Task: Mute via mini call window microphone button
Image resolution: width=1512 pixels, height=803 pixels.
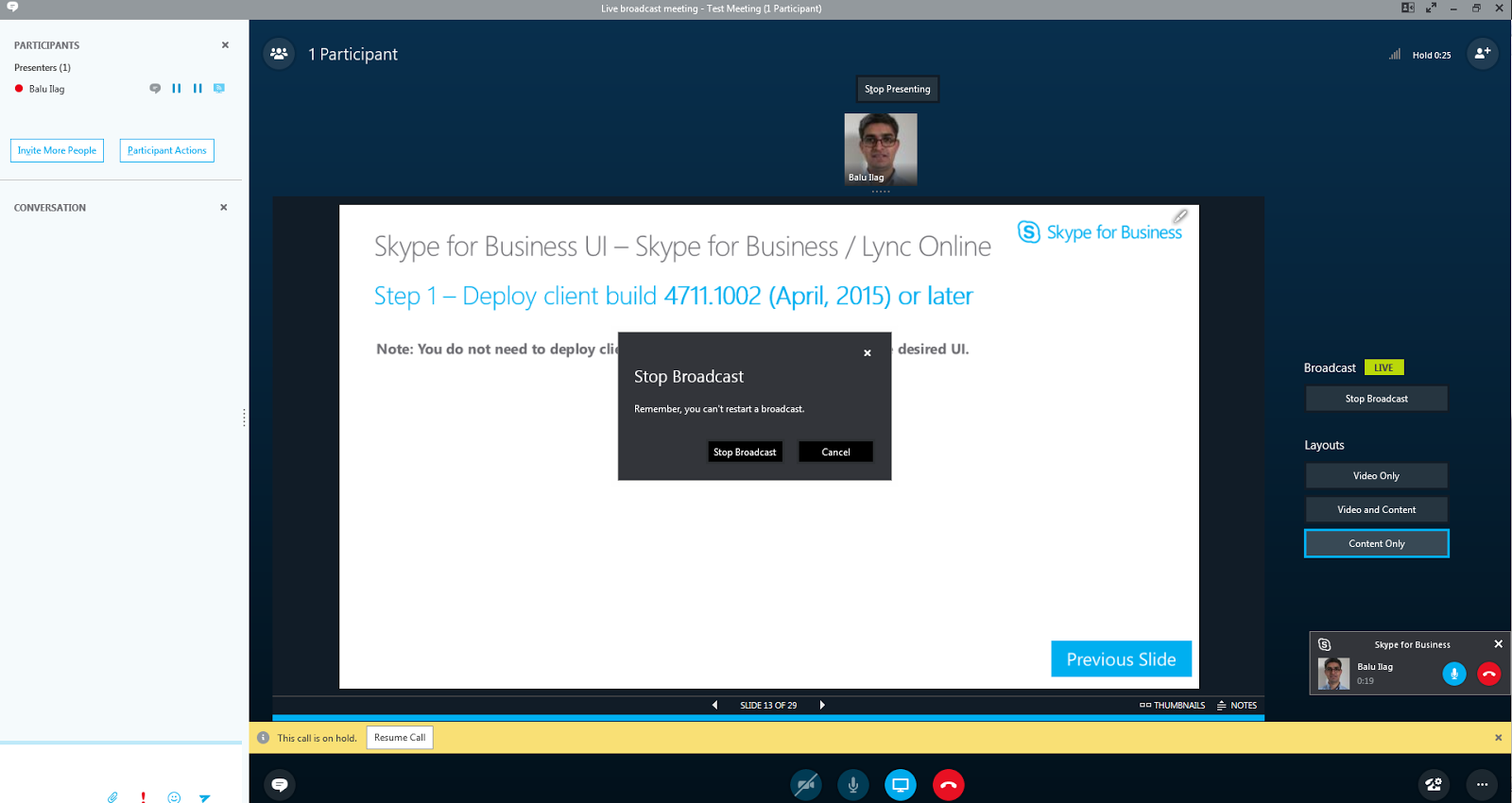Action: click(x=1454, y=674)
